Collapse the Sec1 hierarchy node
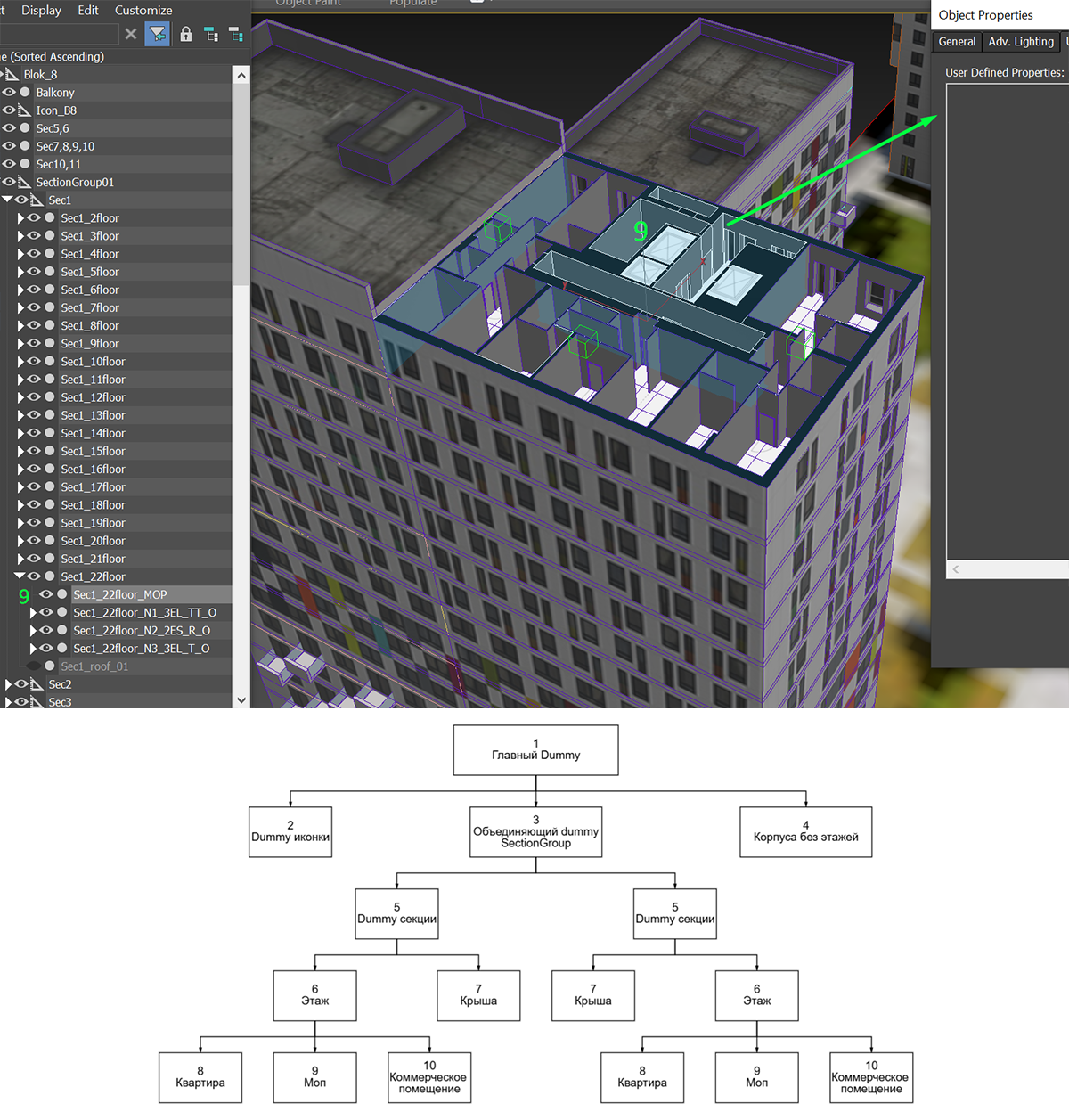 click(7, 200)
